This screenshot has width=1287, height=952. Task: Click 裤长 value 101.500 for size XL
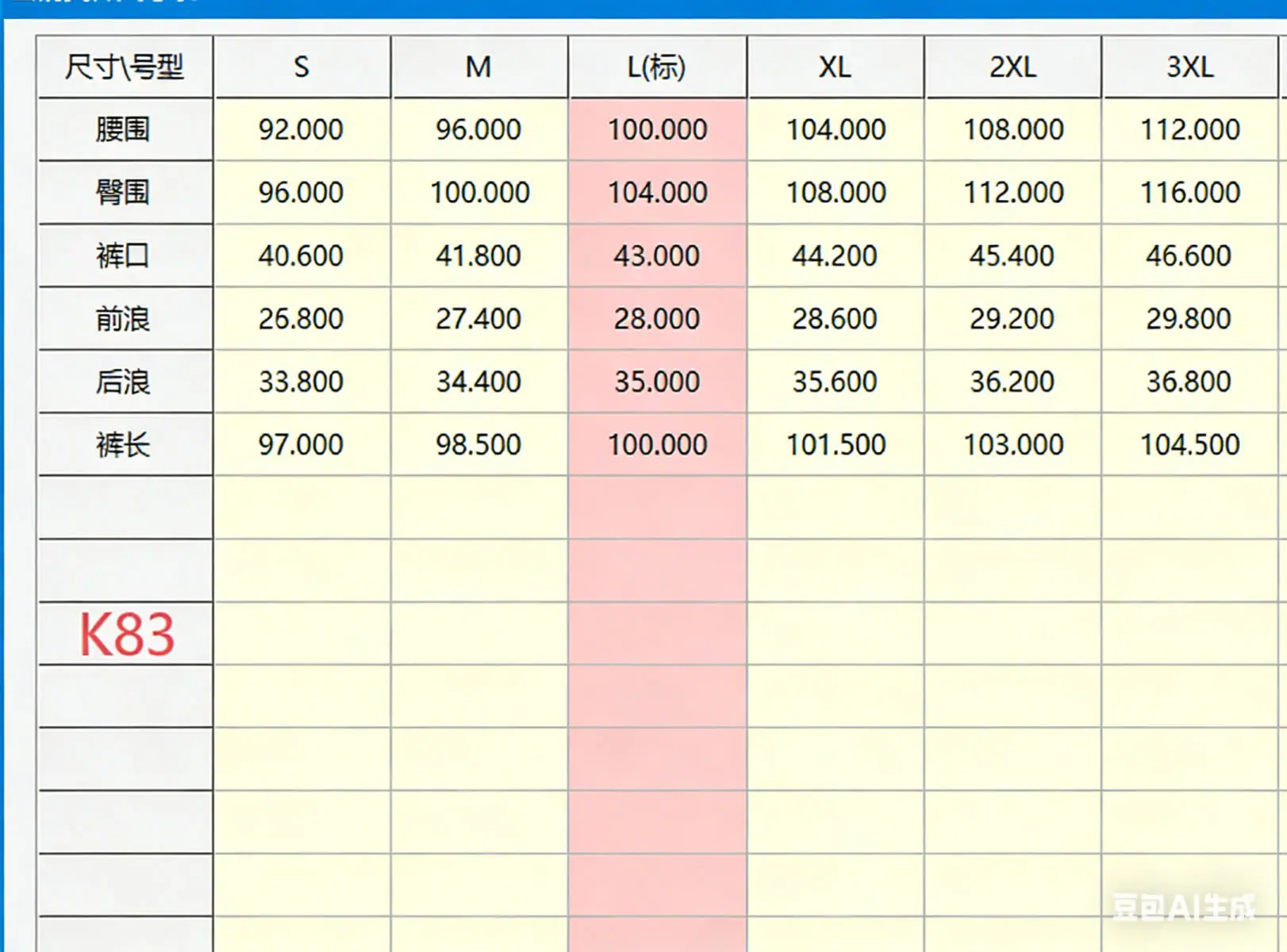(x=836, y=444)
